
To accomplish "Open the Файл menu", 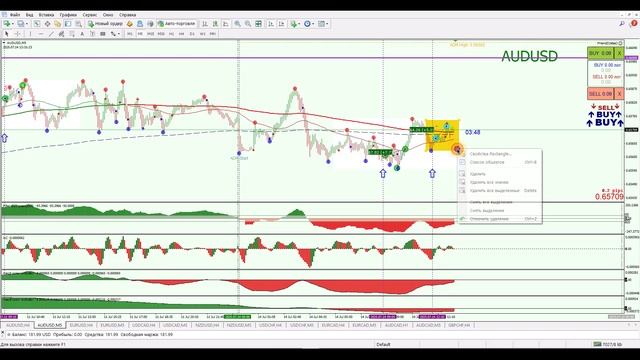I will pos(15,15).
